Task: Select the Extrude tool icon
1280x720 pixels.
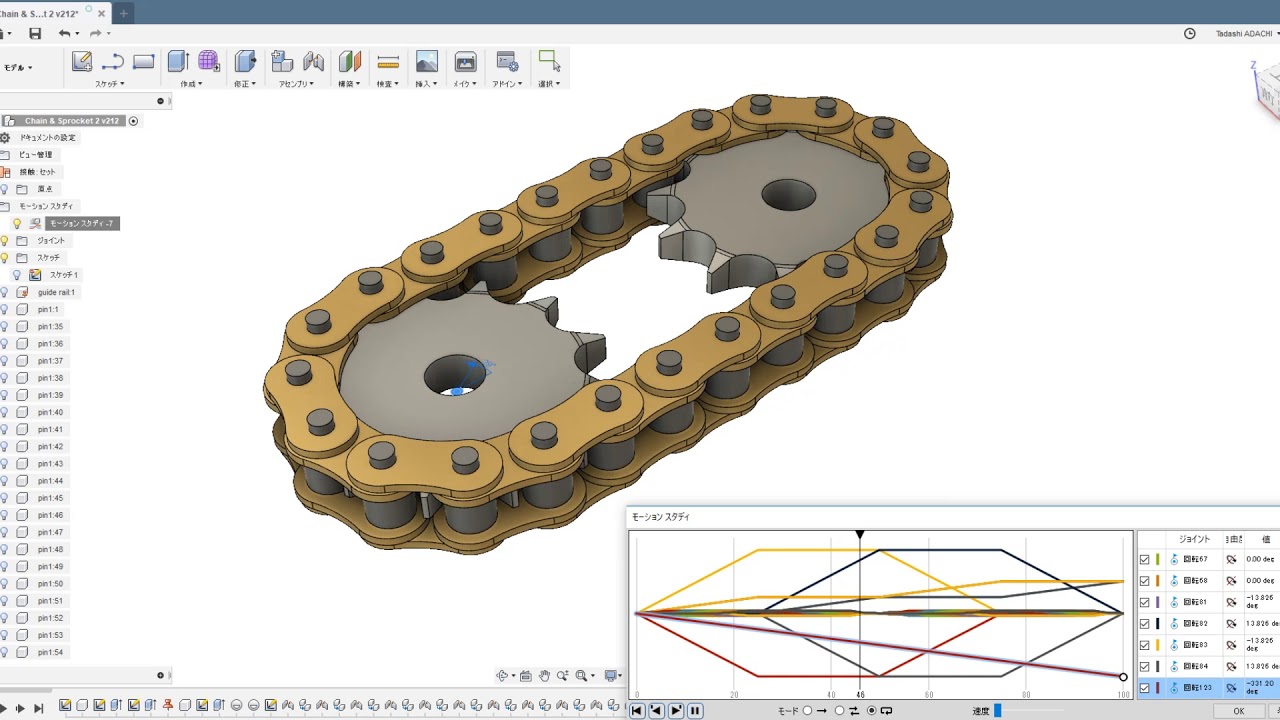Action: coord(178,61)
